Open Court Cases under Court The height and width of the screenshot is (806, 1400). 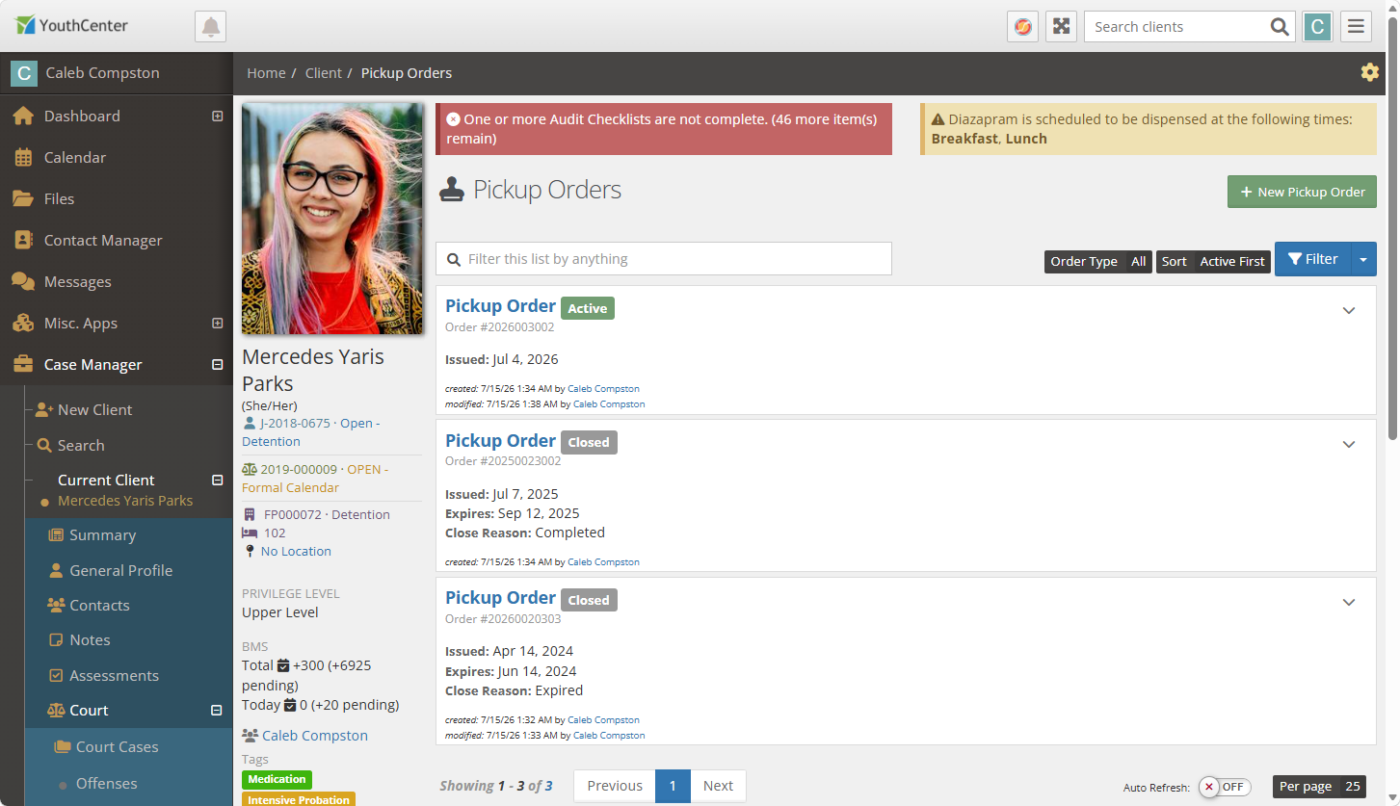tap(116, 747)
